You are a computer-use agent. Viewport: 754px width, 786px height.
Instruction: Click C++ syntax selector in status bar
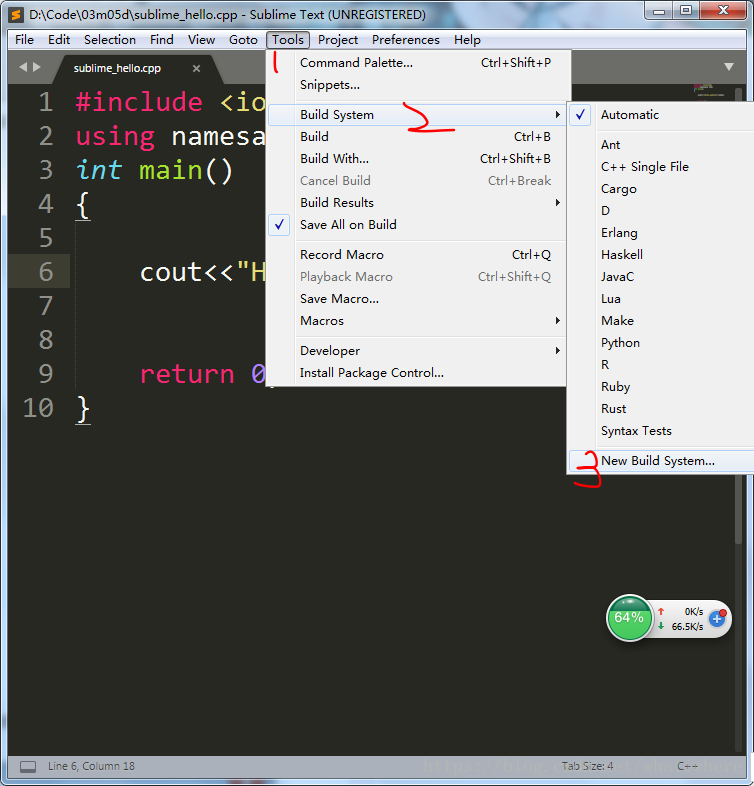pos(687,766)
